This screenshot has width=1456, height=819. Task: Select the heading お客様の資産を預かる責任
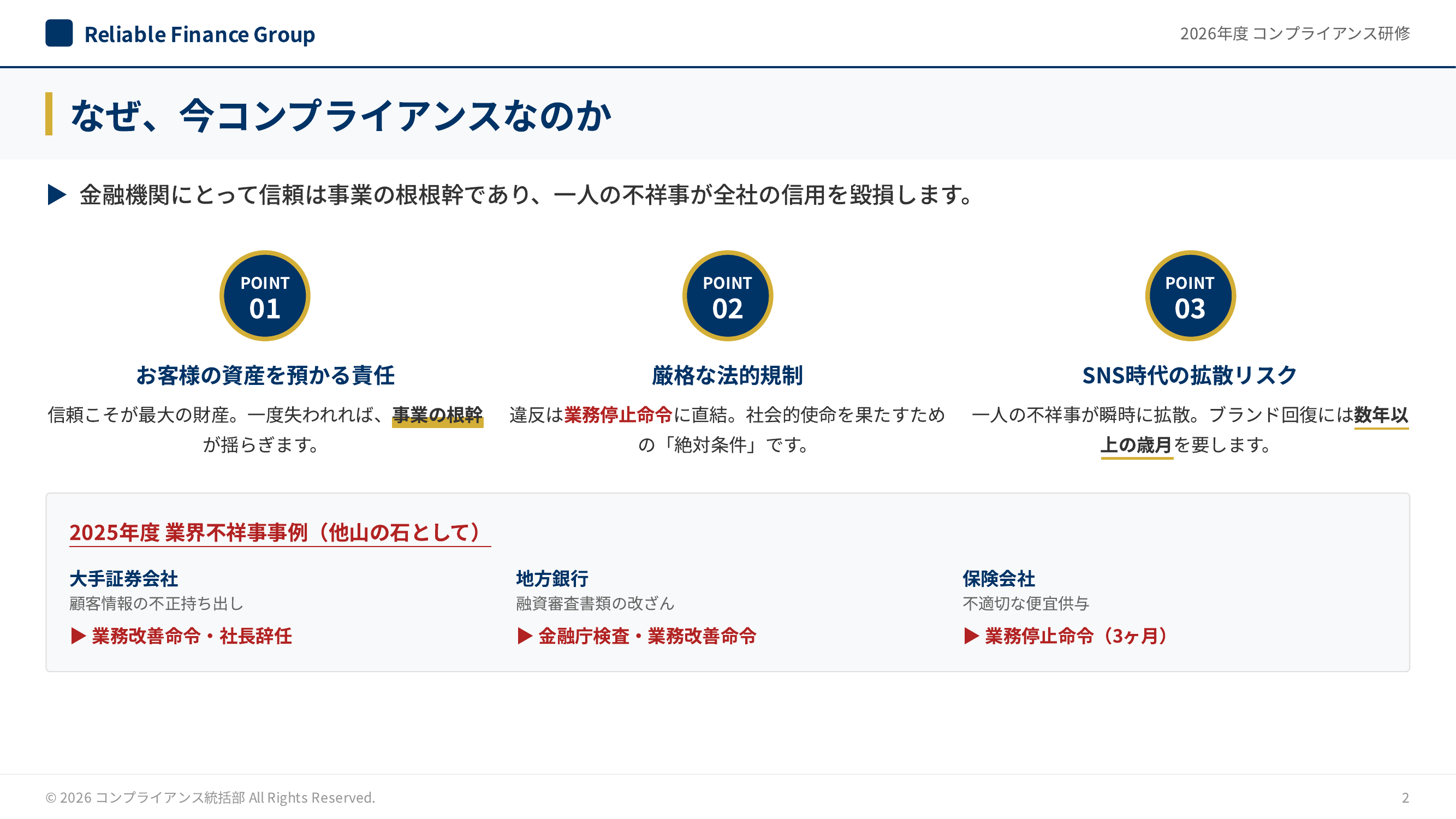click(x=265, y=375)
